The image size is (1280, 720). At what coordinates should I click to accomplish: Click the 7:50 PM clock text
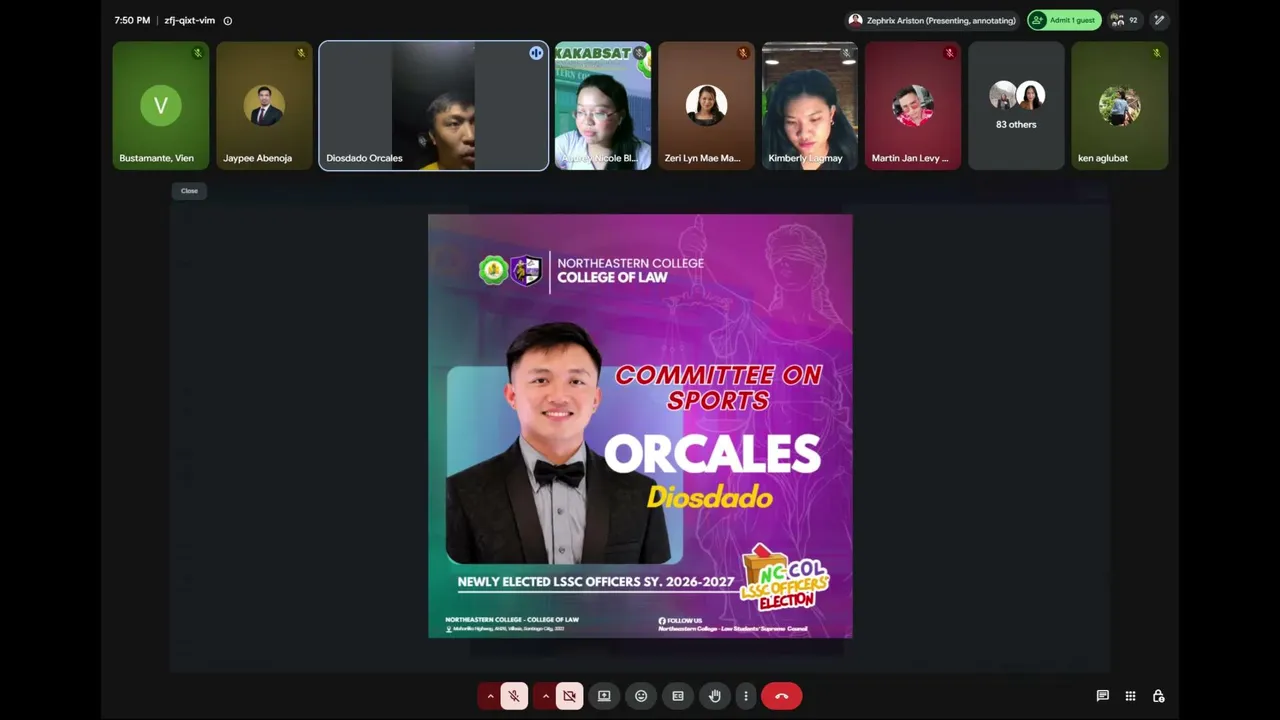coord(132,21)
